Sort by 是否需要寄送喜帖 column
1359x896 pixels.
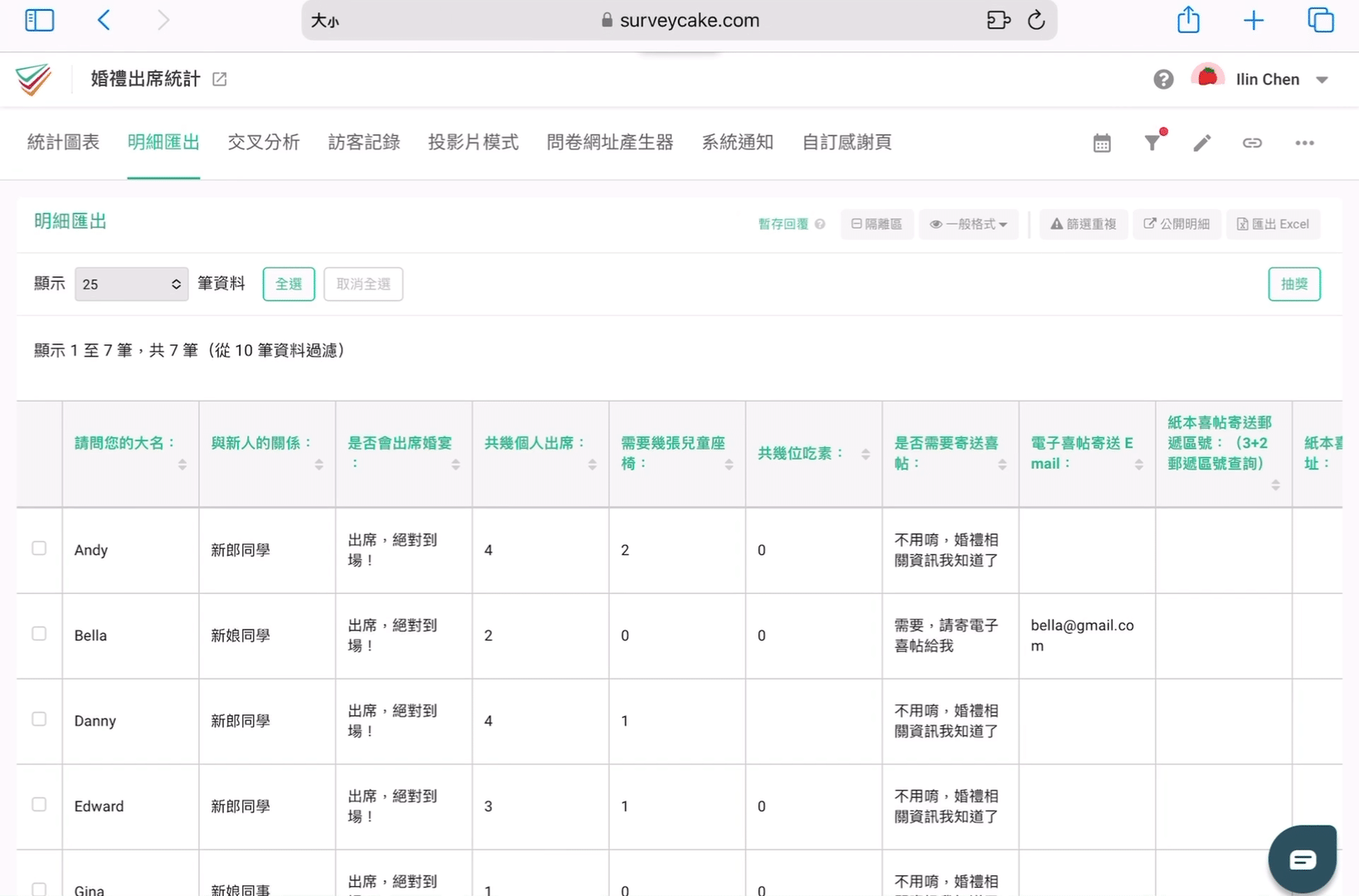tap(1002, 465)
